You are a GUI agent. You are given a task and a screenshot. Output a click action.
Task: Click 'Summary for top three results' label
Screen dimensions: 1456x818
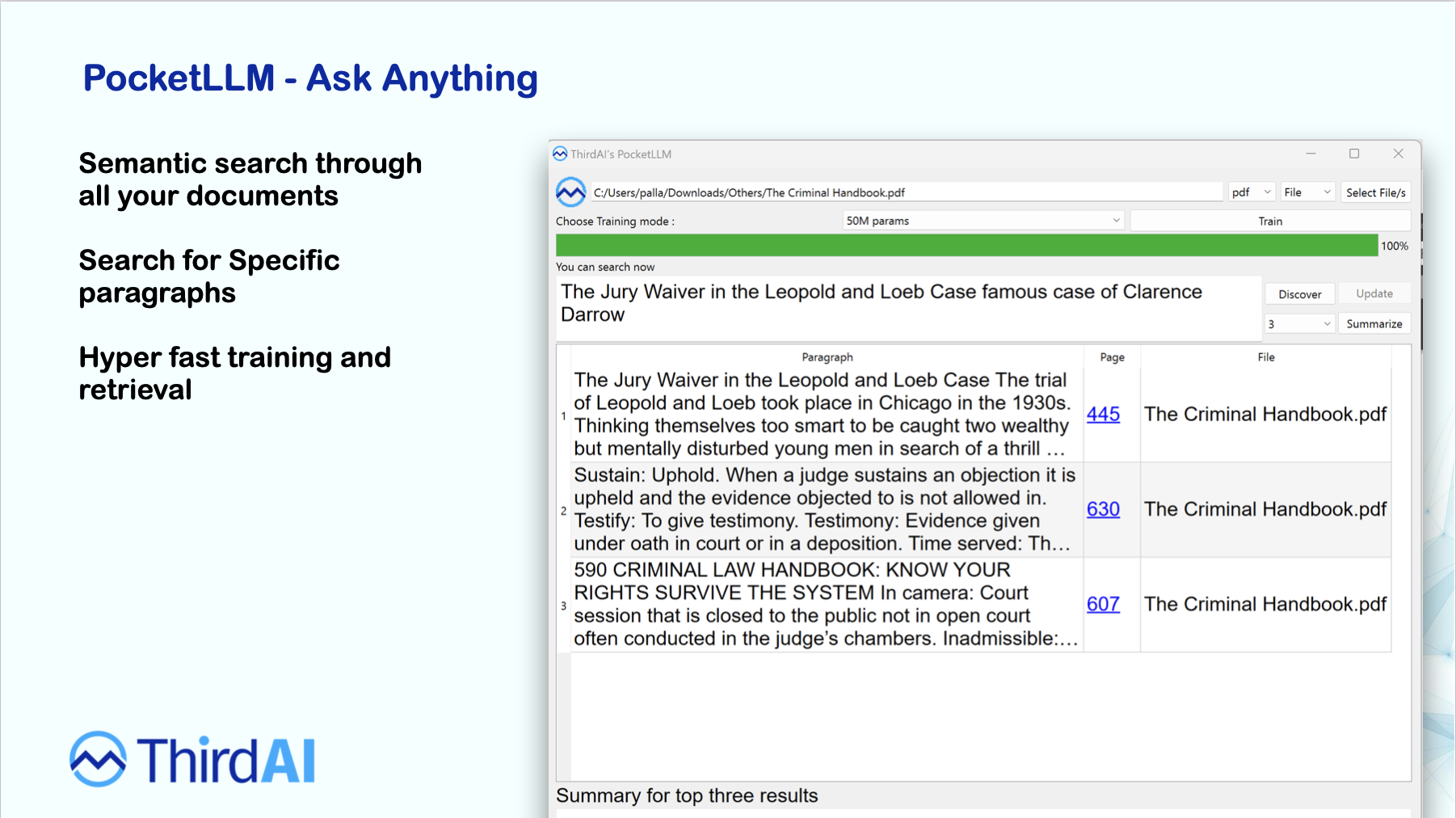click(x=687, y=795)
